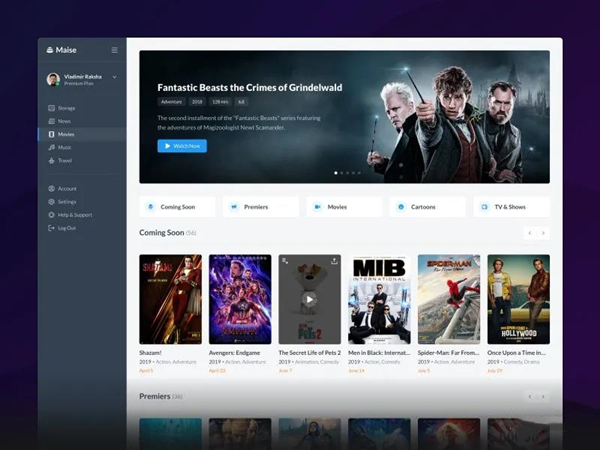The image size is (600, 450).
Task: Open the Avengers: Endgame poster
Action: (x=240, y=299)
